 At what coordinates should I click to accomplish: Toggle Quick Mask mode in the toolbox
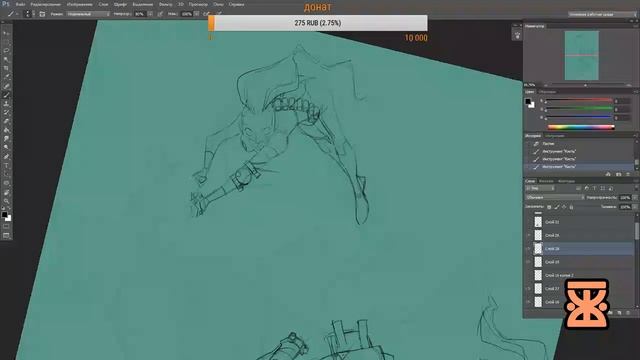point(6,227)
